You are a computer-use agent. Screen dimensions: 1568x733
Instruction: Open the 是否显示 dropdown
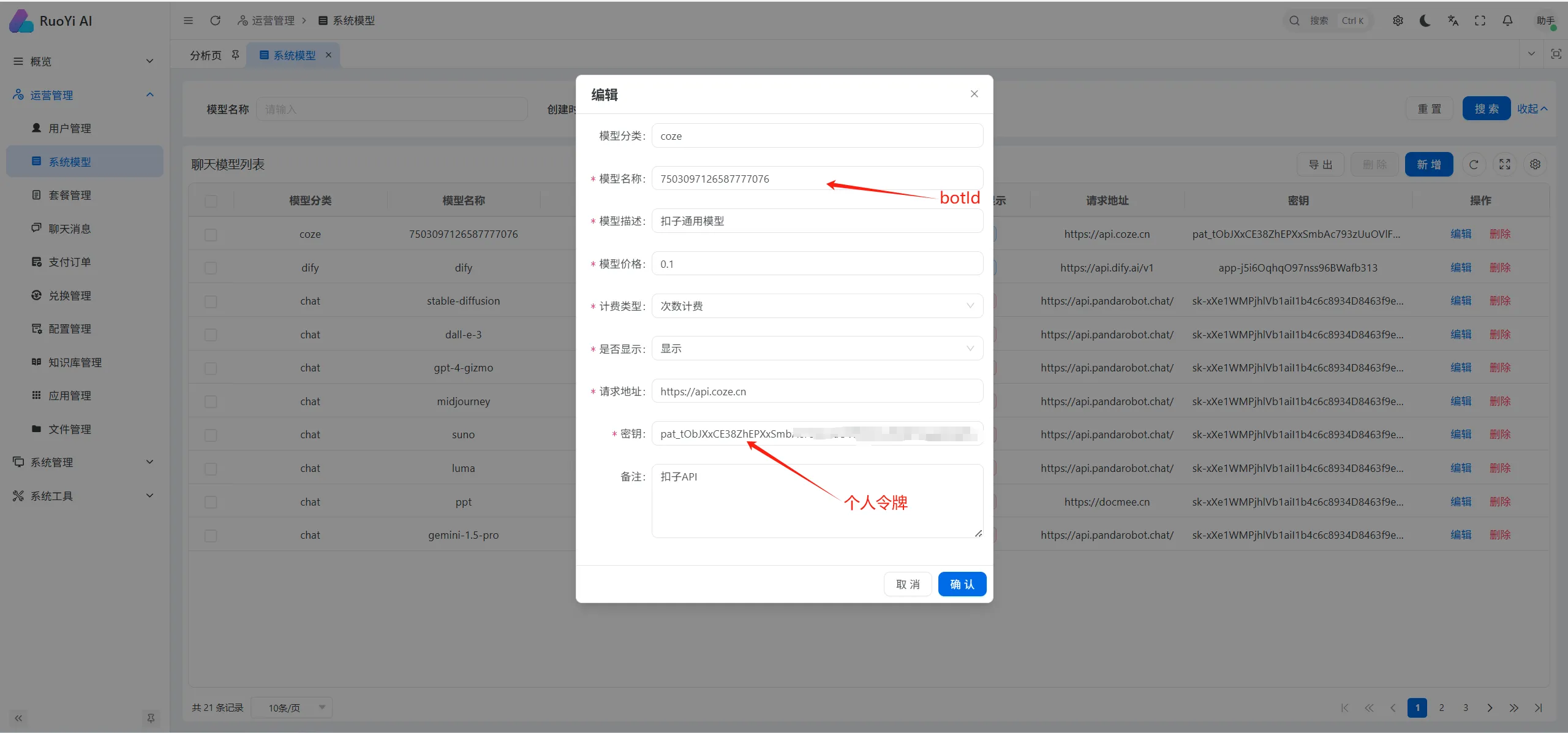[x=817, y=349]
